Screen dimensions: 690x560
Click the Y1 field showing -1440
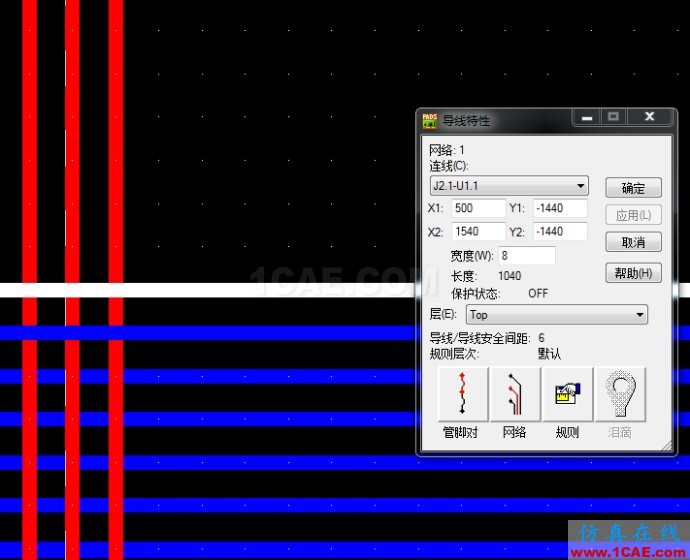point(560,208)
